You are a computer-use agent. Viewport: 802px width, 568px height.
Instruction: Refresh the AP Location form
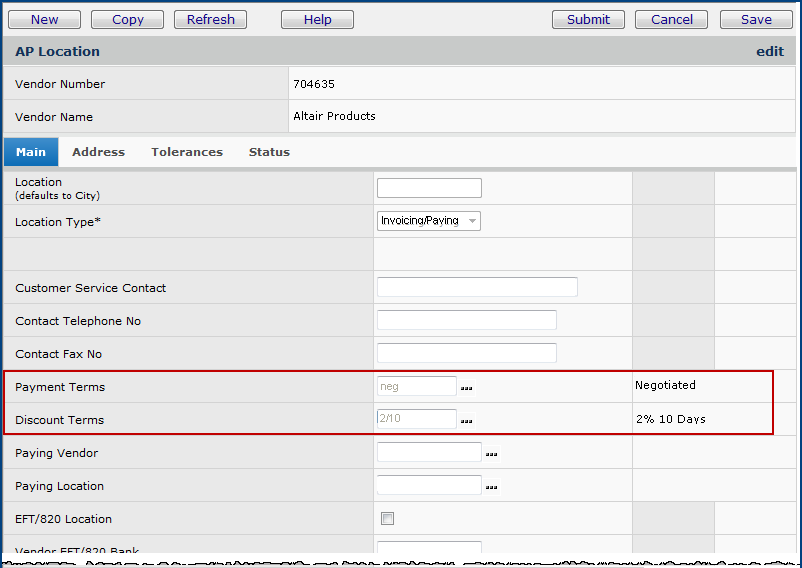(x=210, y=19)
